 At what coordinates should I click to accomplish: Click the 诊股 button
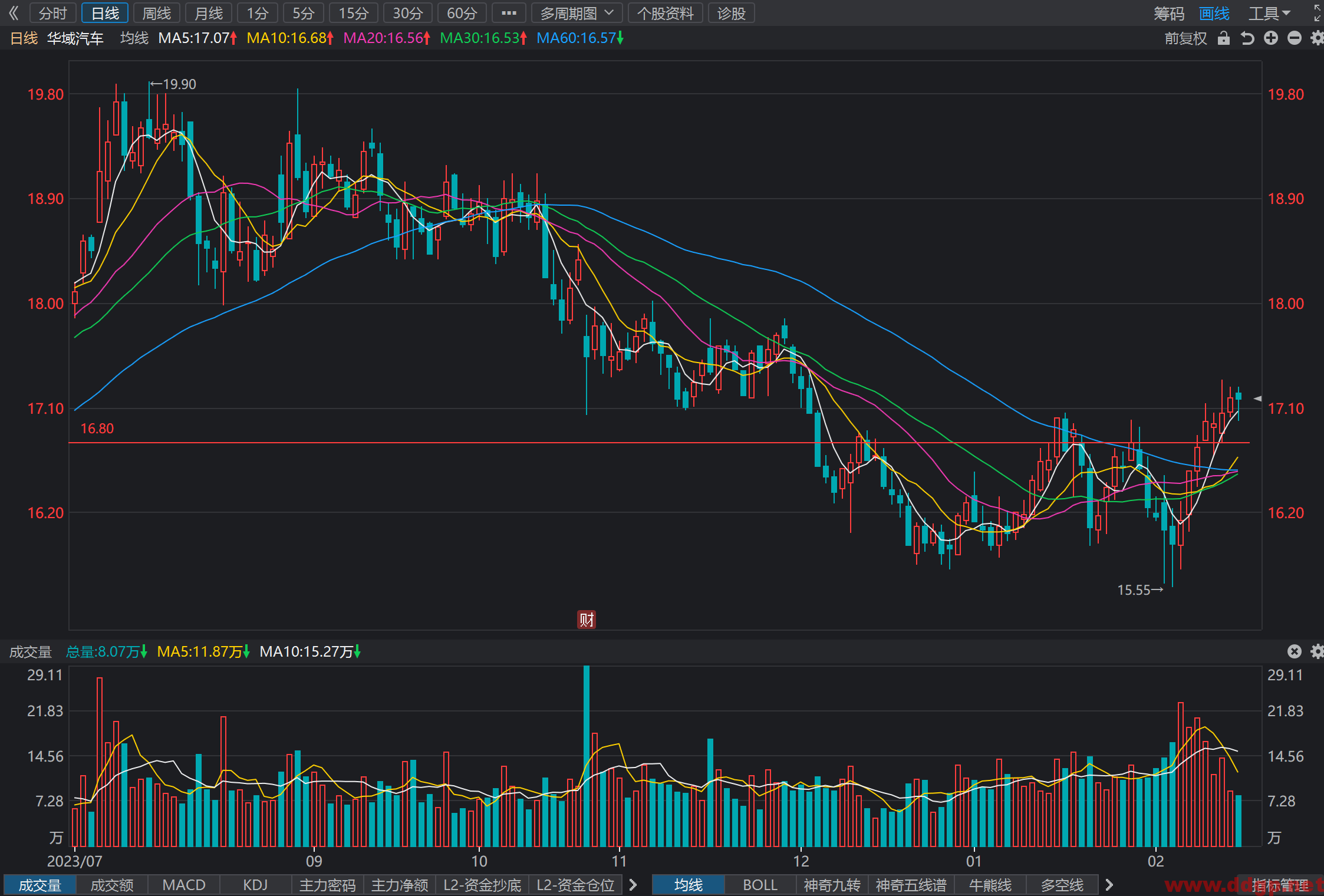click(732, 13)
